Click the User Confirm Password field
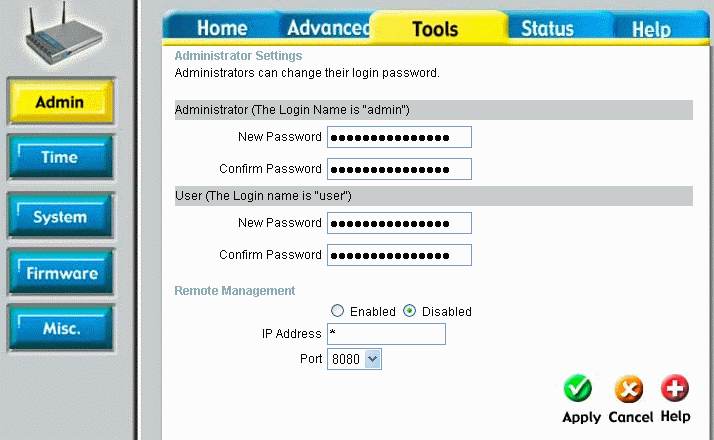Viewport: 714px width, 440px height. tap(399, 255)
